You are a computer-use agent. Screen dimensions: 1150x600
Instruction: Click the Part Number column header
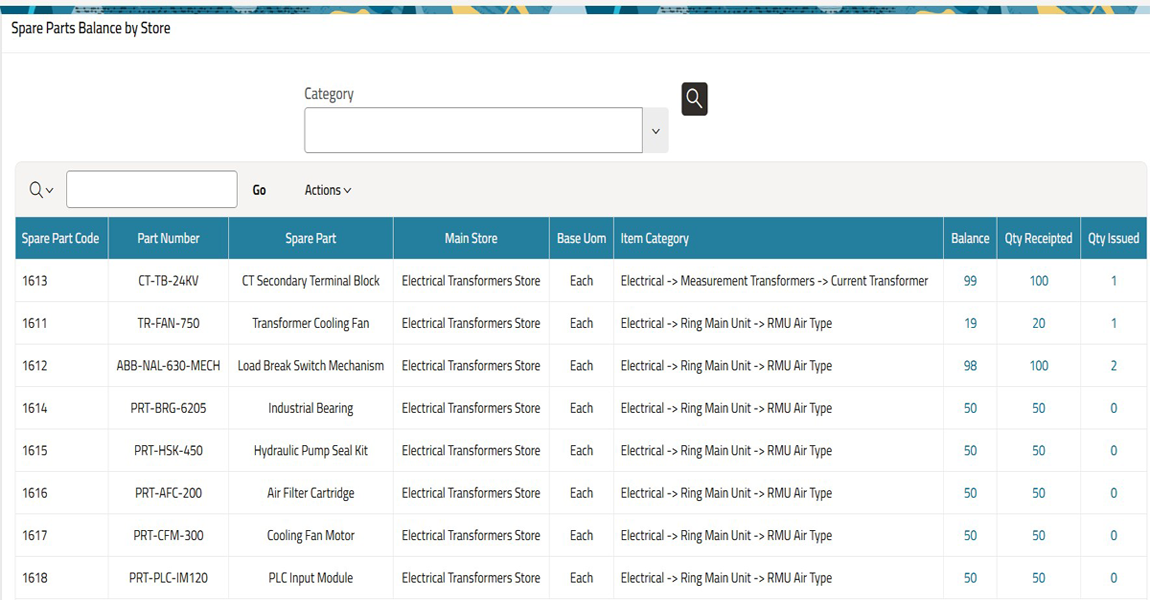point(168,239)
